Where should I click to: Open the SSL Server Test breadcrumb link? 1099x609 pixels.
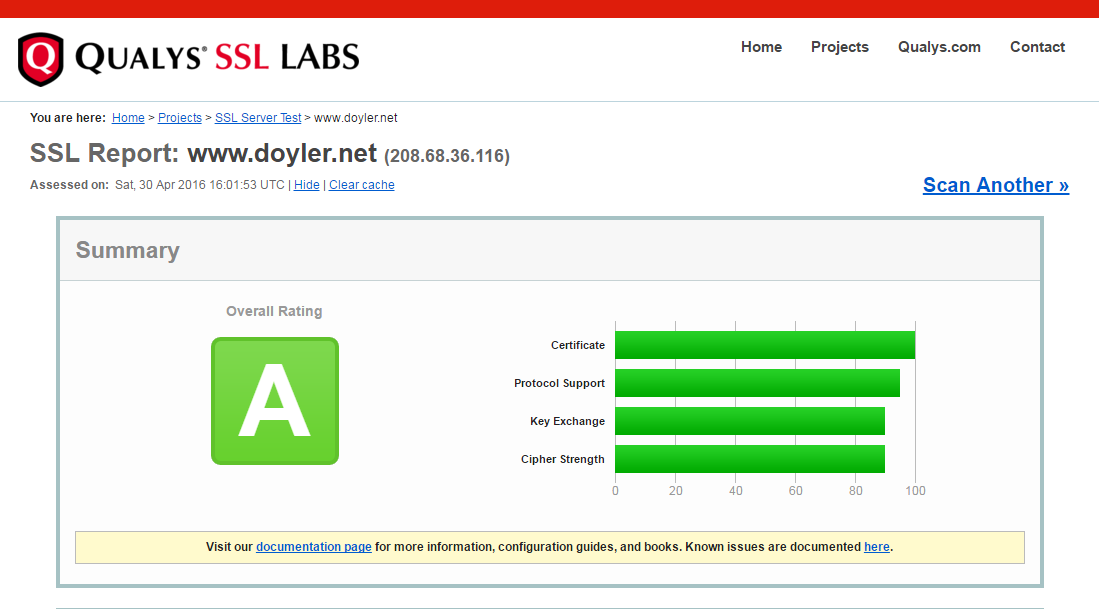click(x=258, y=118)
